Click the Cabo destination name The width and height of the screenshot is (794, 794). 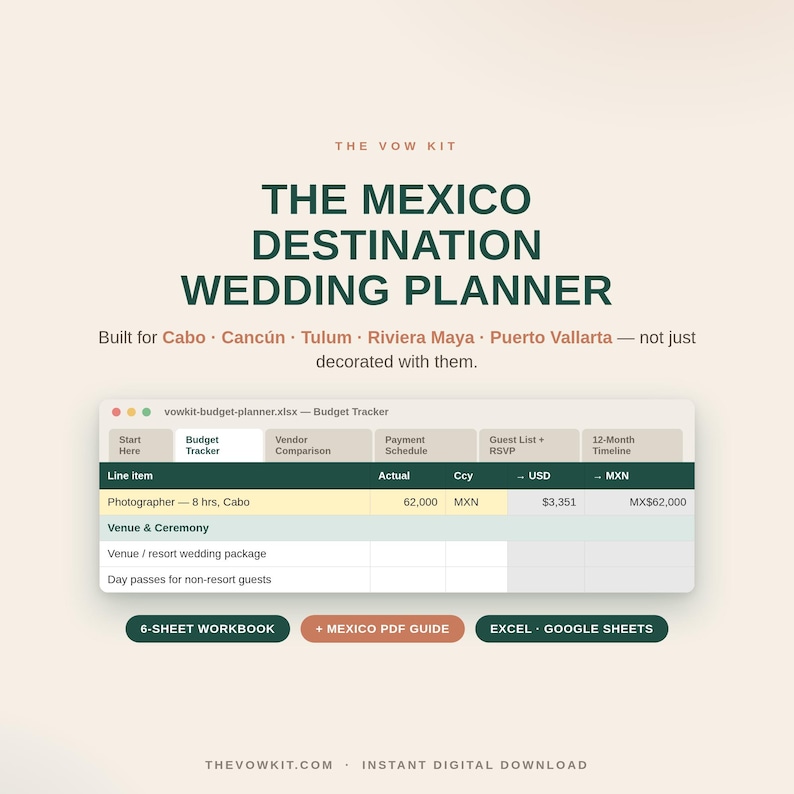(184, 337)
